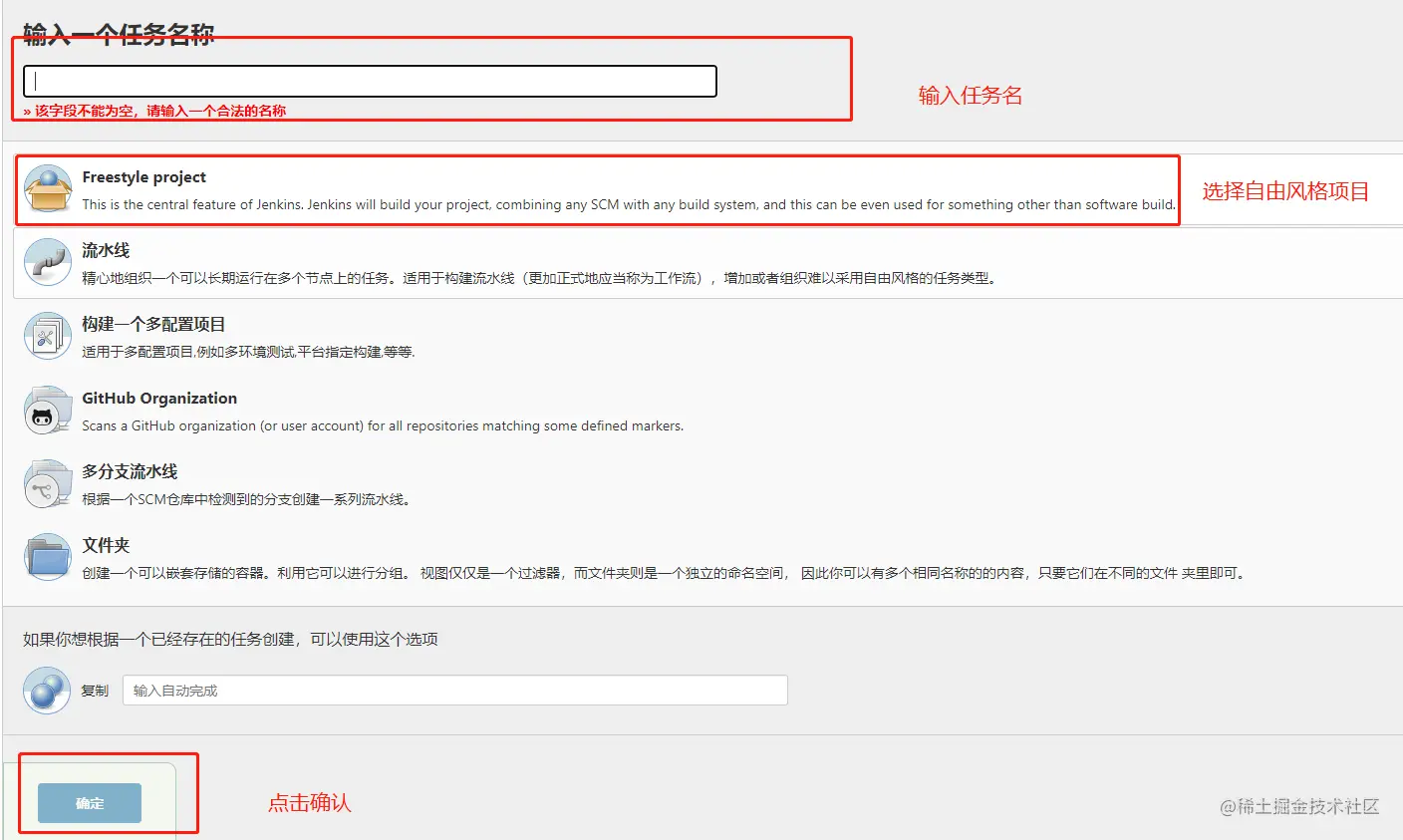Click the 复制 copy spheres icon
This screenshot has width=1403, height=840.
[47, 690]
